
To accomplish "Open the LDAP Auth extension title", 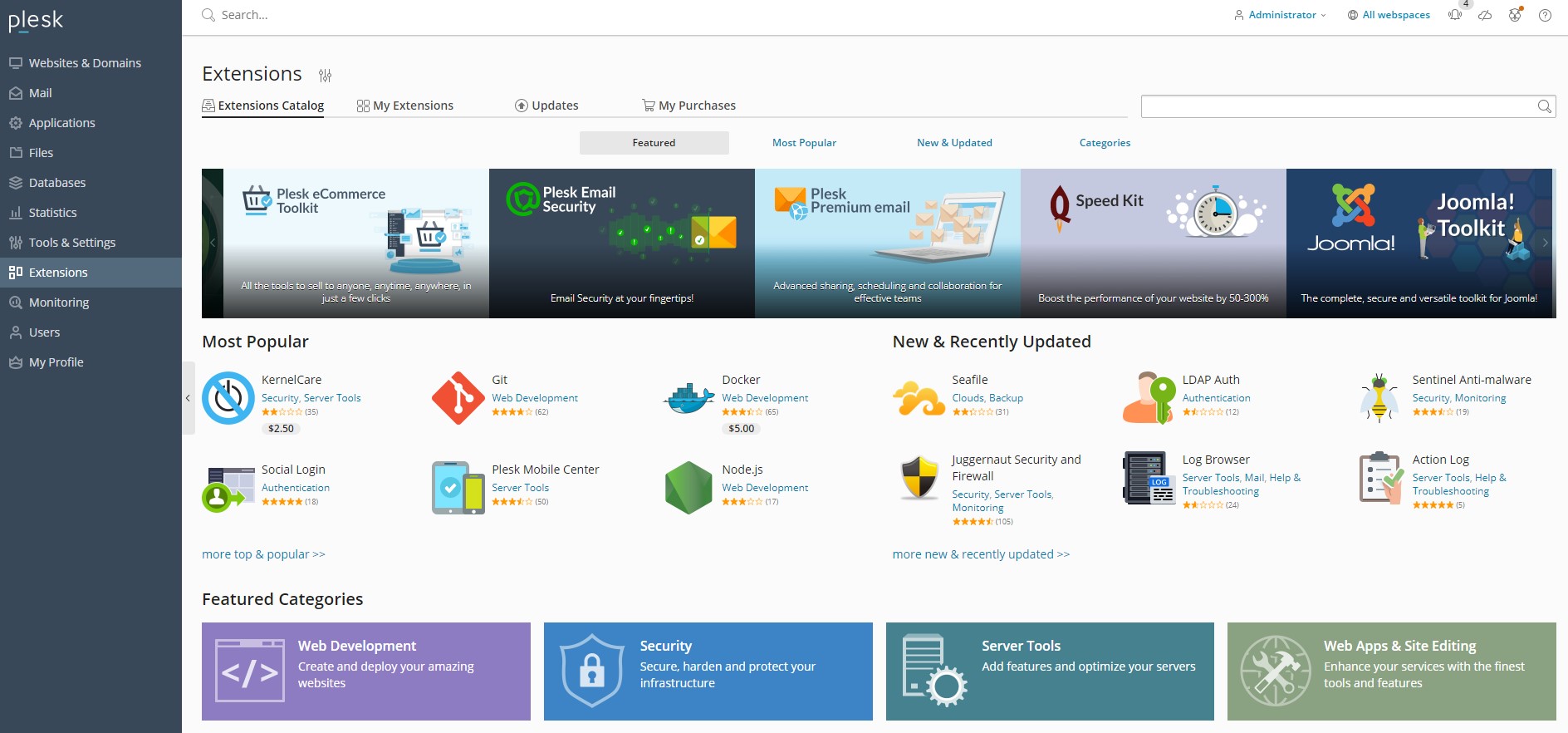I will [1211, 380].
